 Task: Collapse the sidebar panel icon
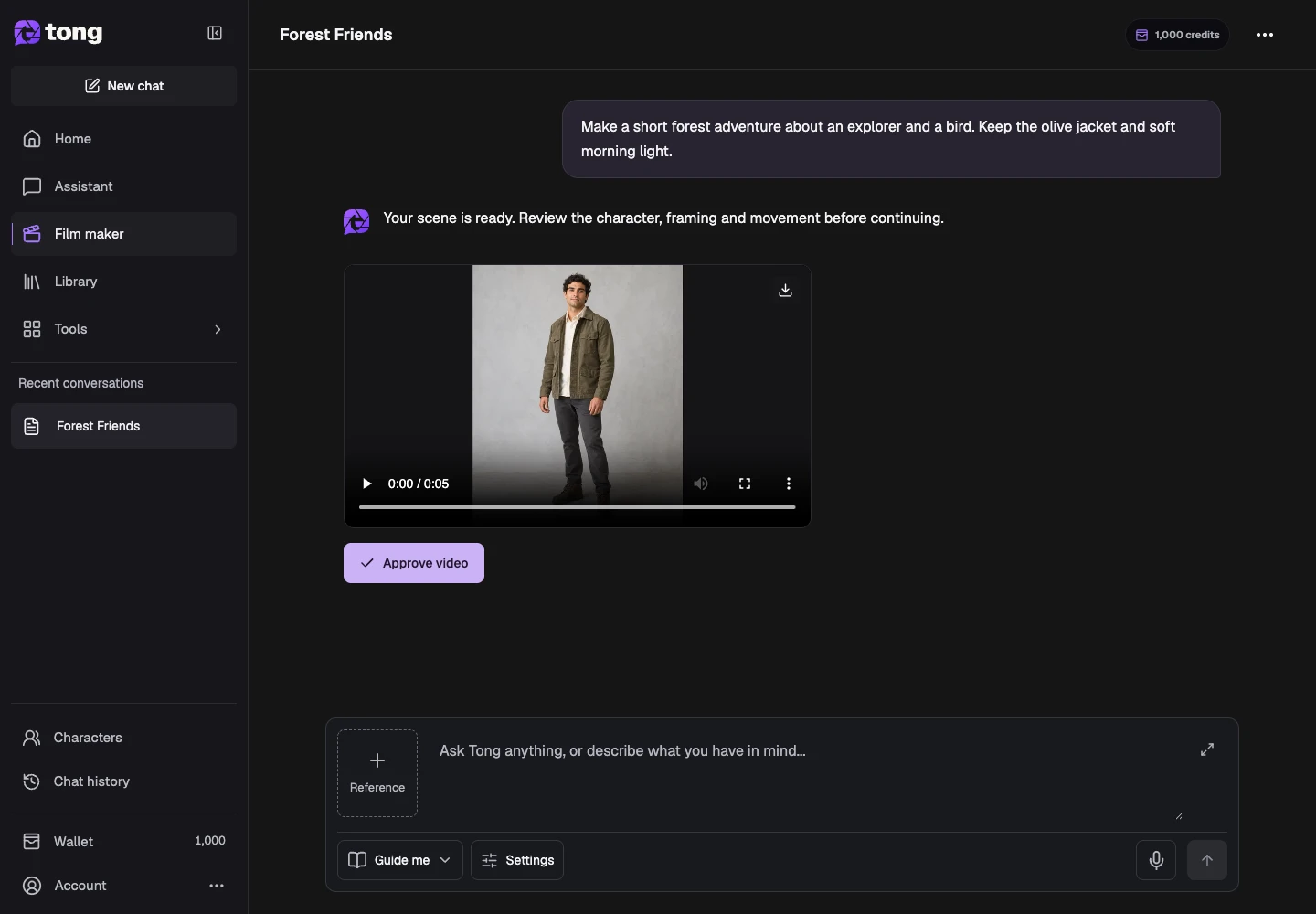(215, 33)
